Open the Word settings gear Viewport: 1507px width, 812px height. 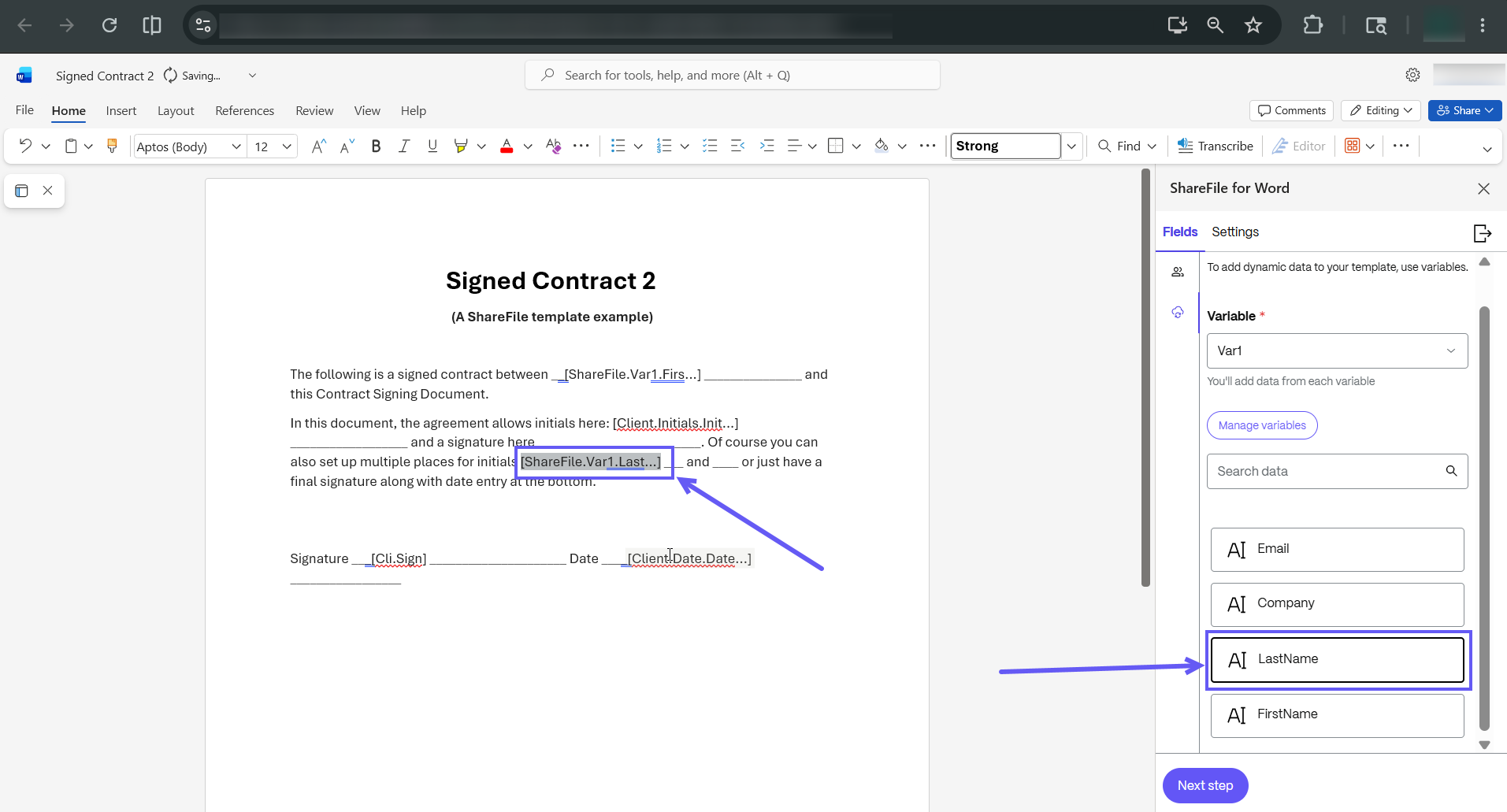(x=1413, y=75)
